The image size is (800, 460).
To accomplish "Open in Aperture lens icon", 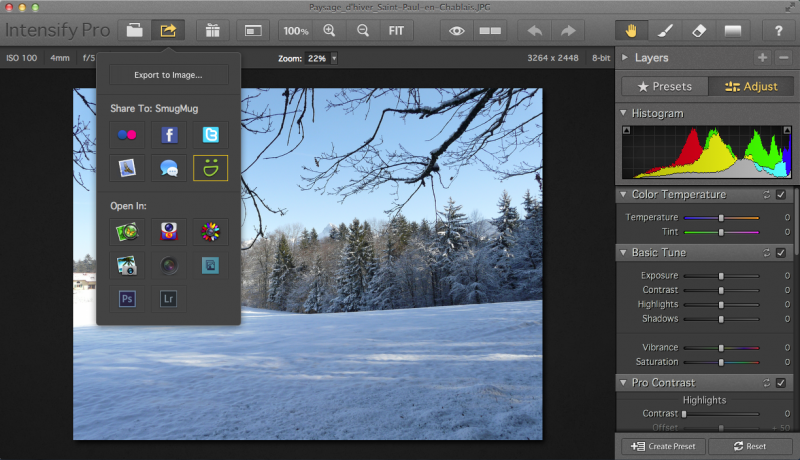I will click(169, 265).
